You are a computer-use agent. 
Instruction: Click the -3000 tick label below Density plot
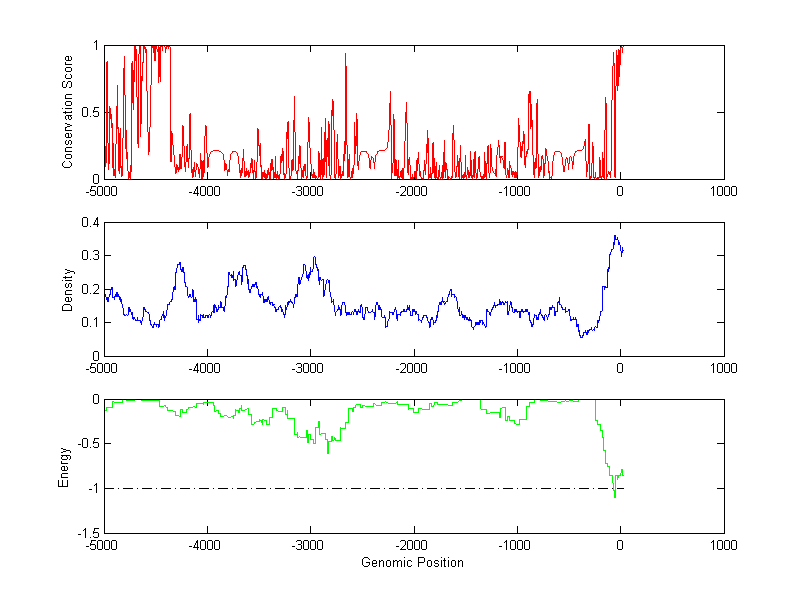coord(310,368)
